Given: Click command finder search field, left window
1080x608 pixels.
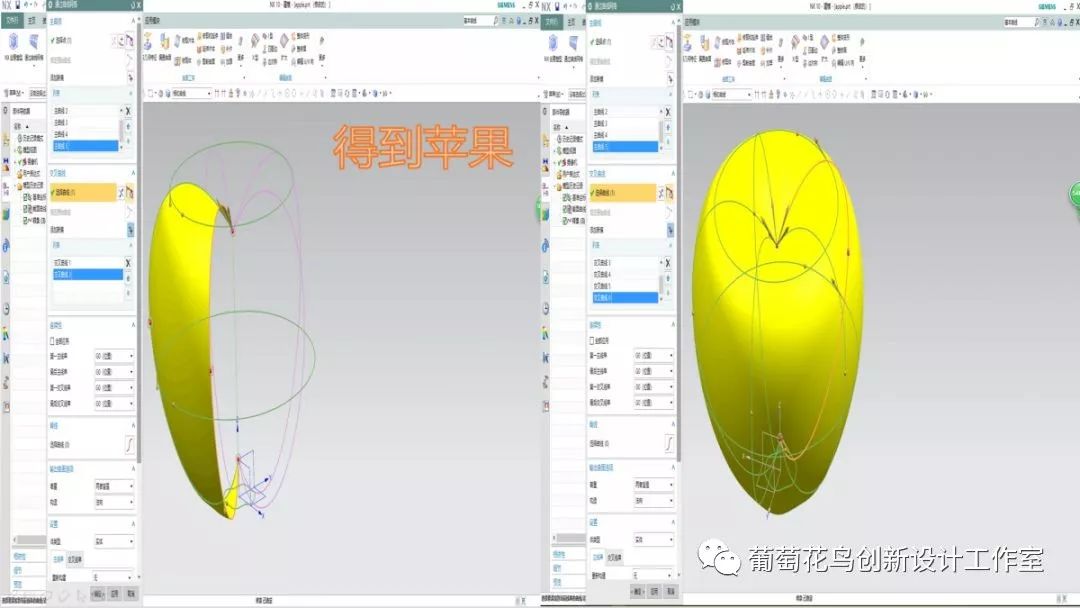Looking at the screenshot, I should pos(479,21).
